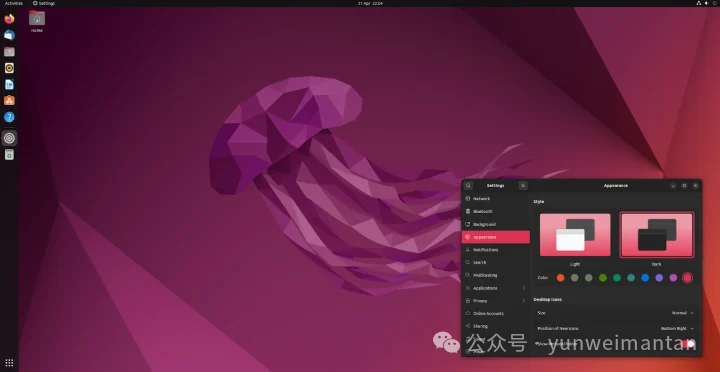Choose the olive green accent color
The width and height of the screenshot is (720, 372).
(603, 278)
